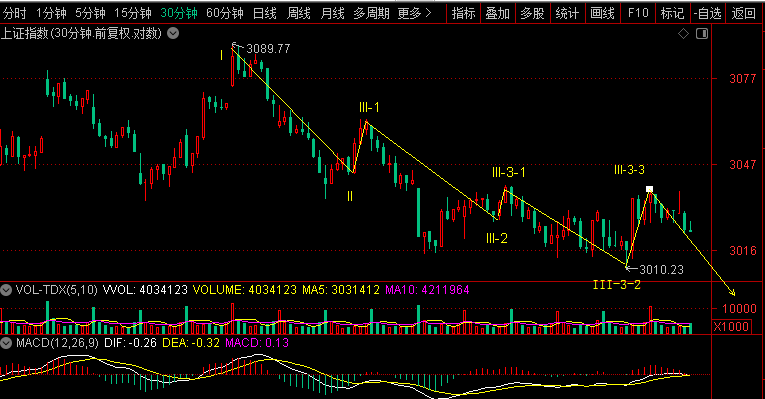The width and height of the screenshot is (765, 399).
Task: Click the X1000 volume scale box
Action: coord(731,326)
